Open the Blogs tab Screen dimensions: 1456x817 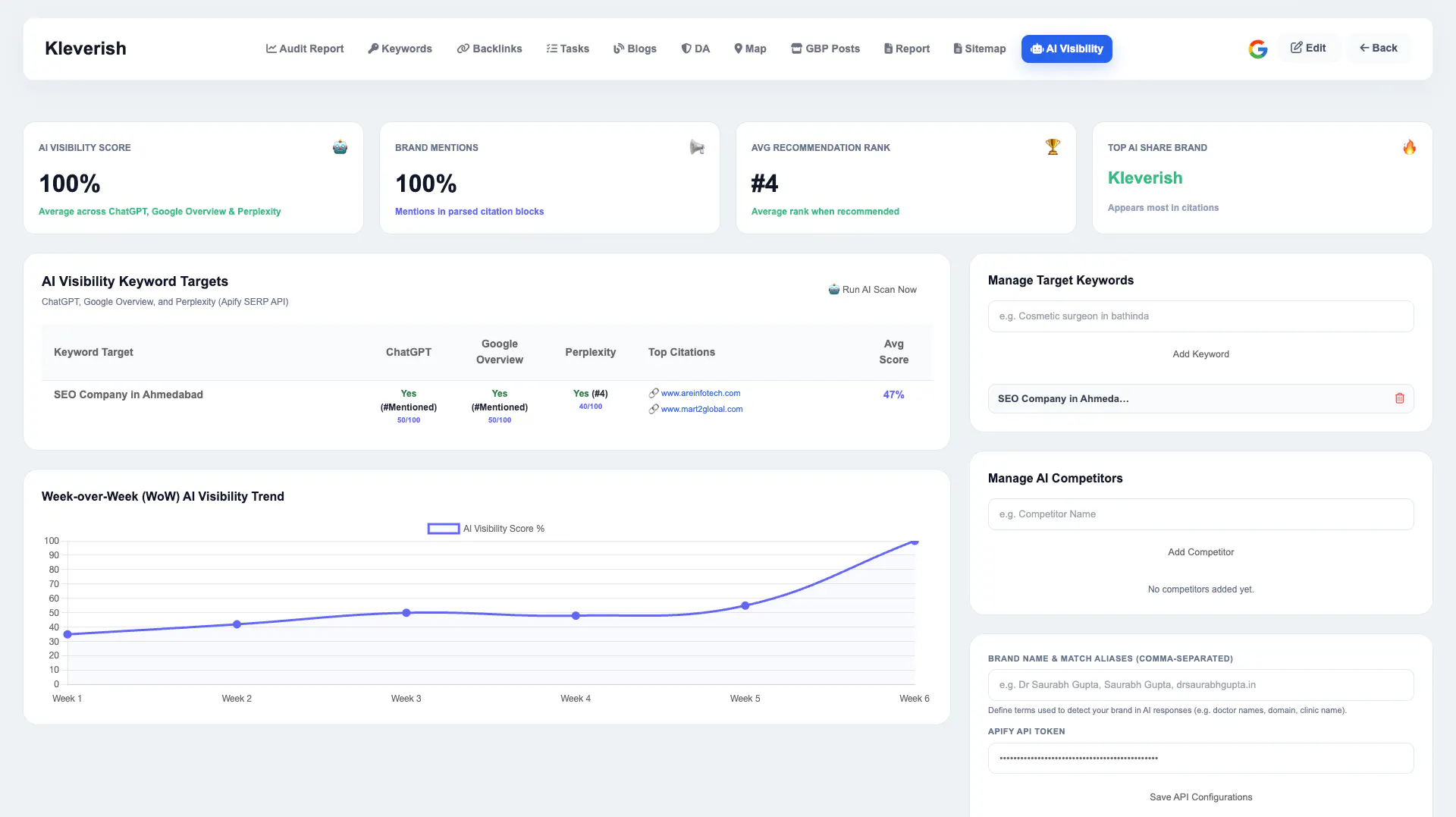pos(635,49)
